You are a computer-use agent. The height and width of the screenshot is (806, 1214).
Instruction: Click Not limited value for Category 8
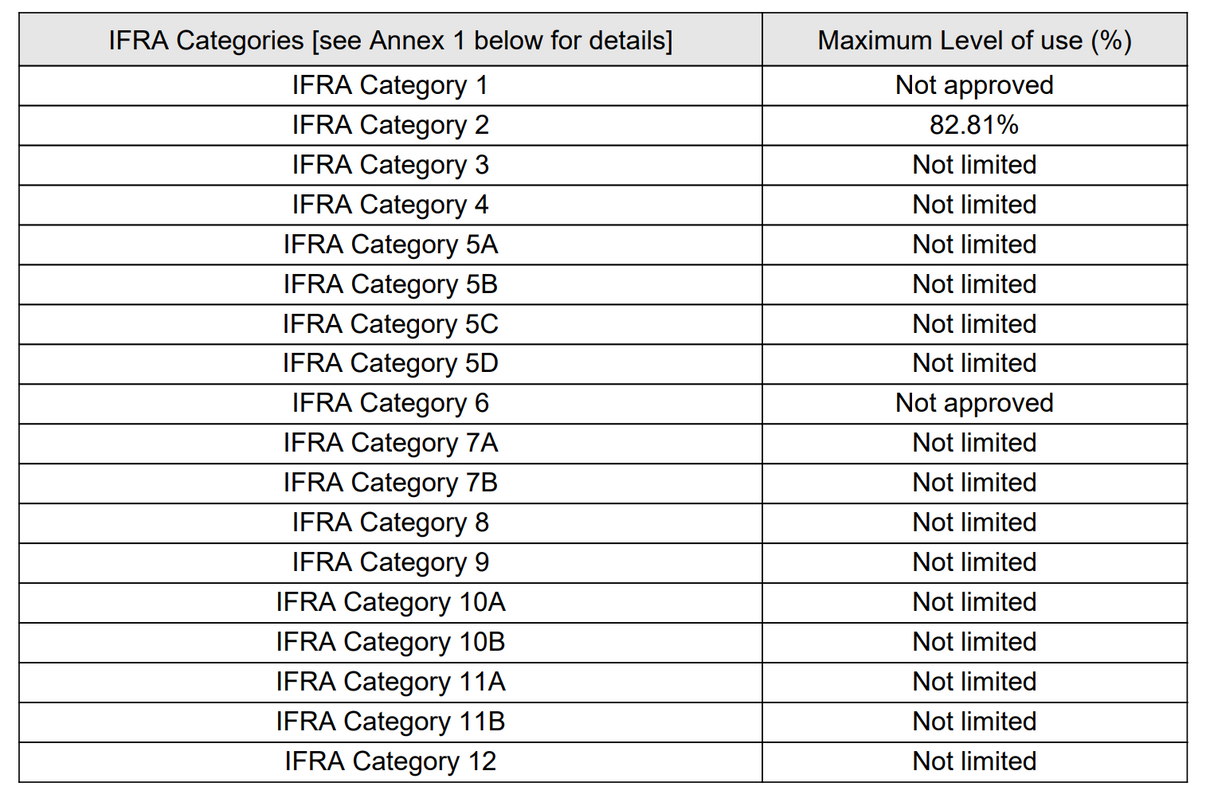974,523
